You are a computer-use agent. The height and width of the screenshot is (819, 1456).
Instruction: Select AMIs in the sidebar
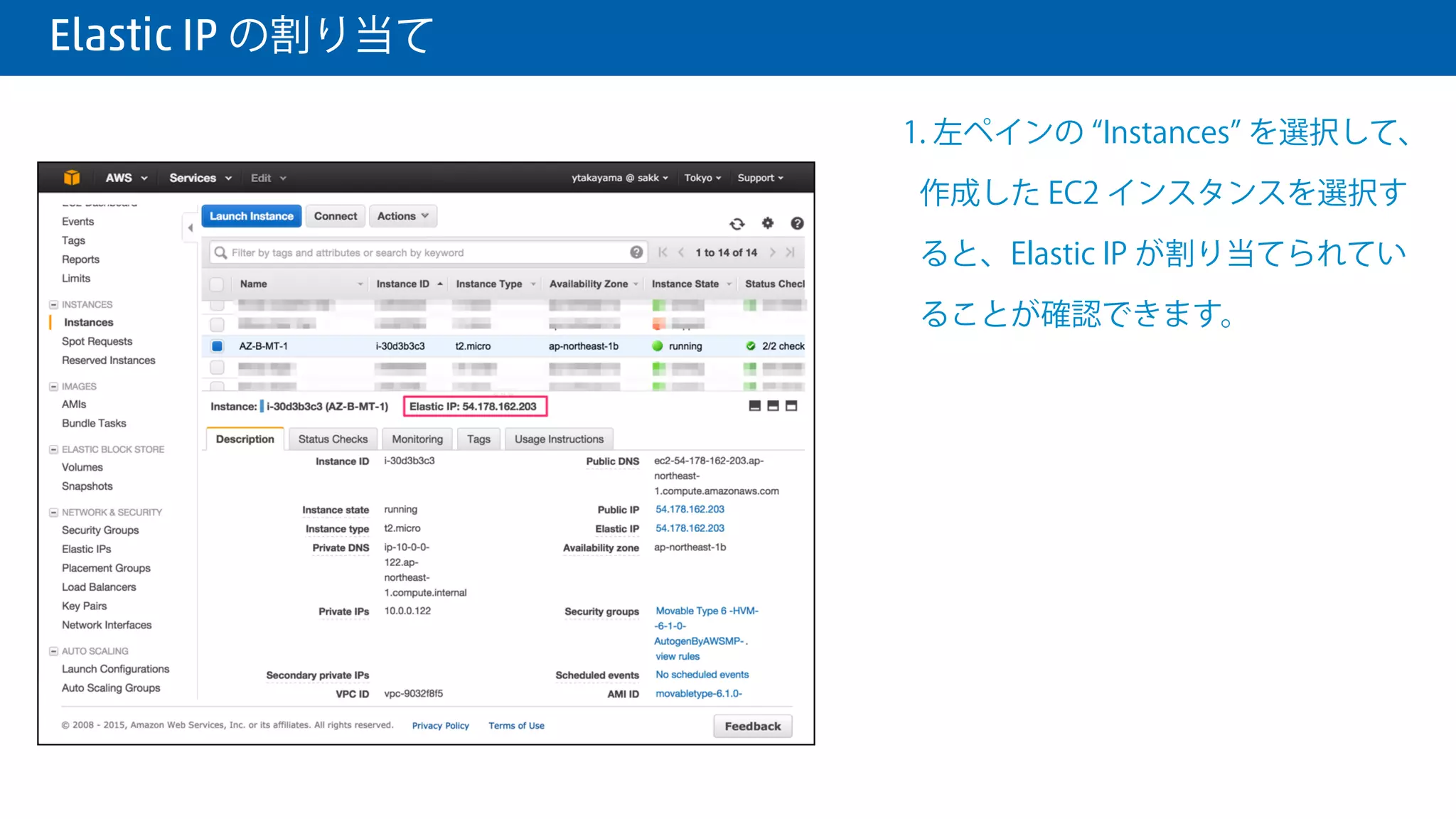(x=74, y=405)
